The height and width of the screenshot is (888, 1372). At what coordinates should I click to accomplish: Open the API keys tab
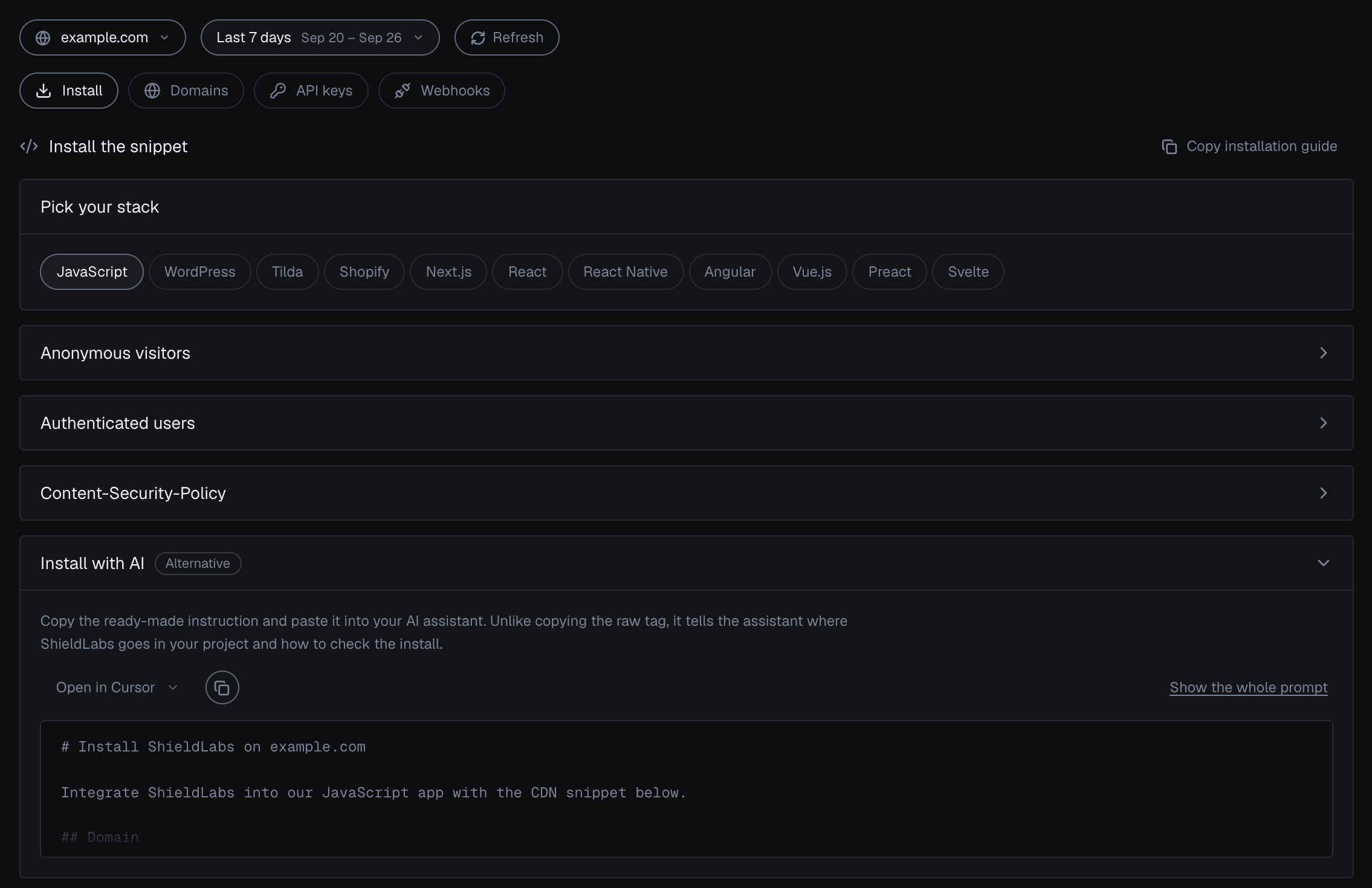point(311,91)
